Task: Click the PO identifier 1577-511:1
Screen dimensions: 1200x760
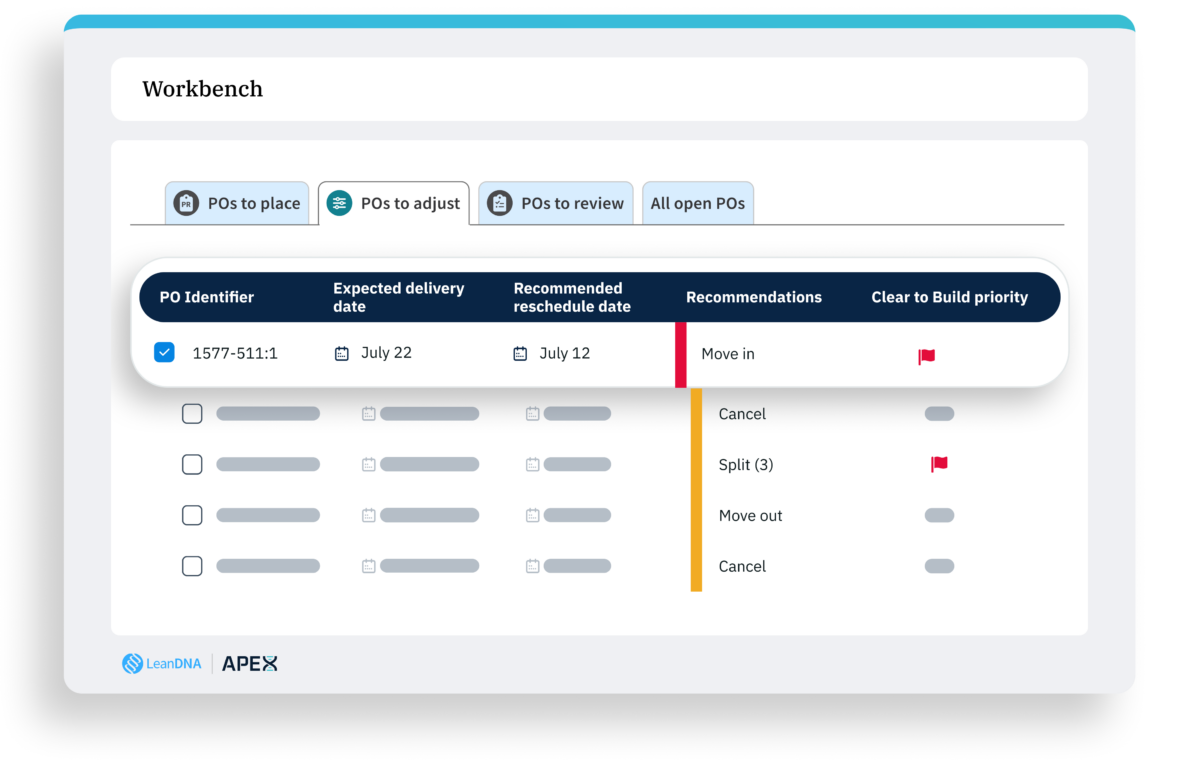Action: click(235, 353)
